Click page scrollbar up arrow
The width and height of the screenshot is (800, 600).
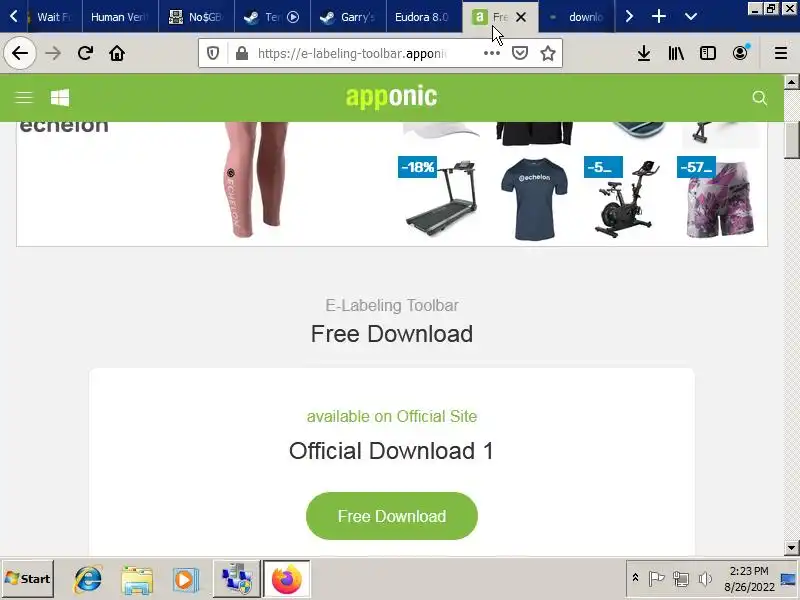[x=791, y=82]
